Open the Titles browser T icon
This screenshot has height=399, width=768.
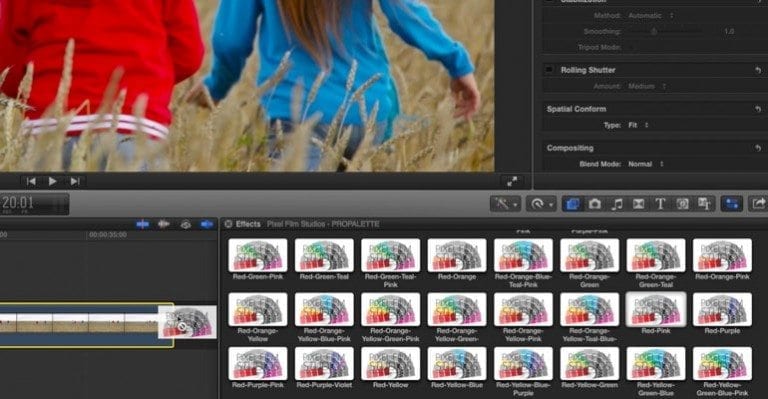coord(660,204)
